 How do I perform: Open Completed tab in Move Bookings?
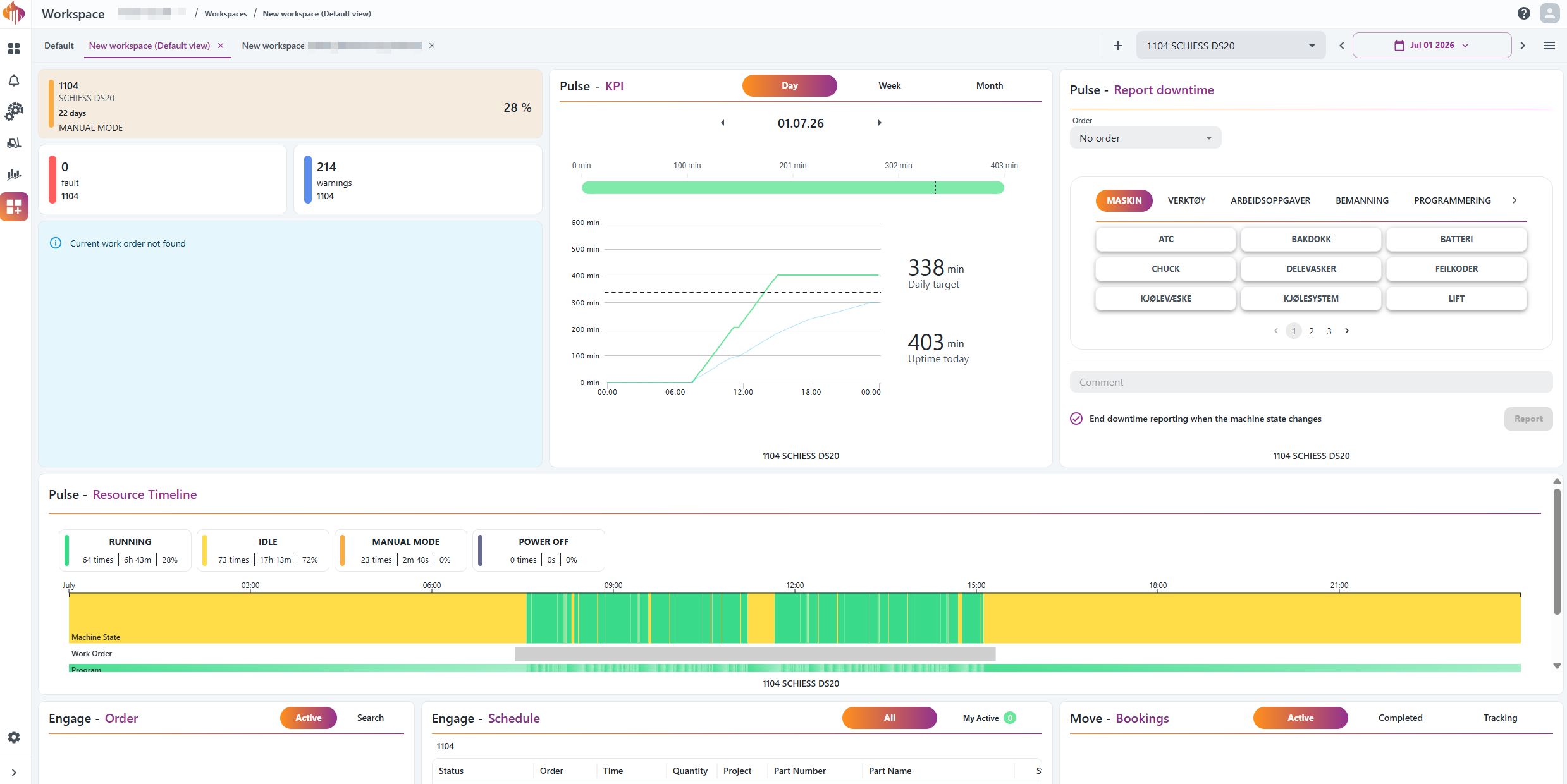1400,718
